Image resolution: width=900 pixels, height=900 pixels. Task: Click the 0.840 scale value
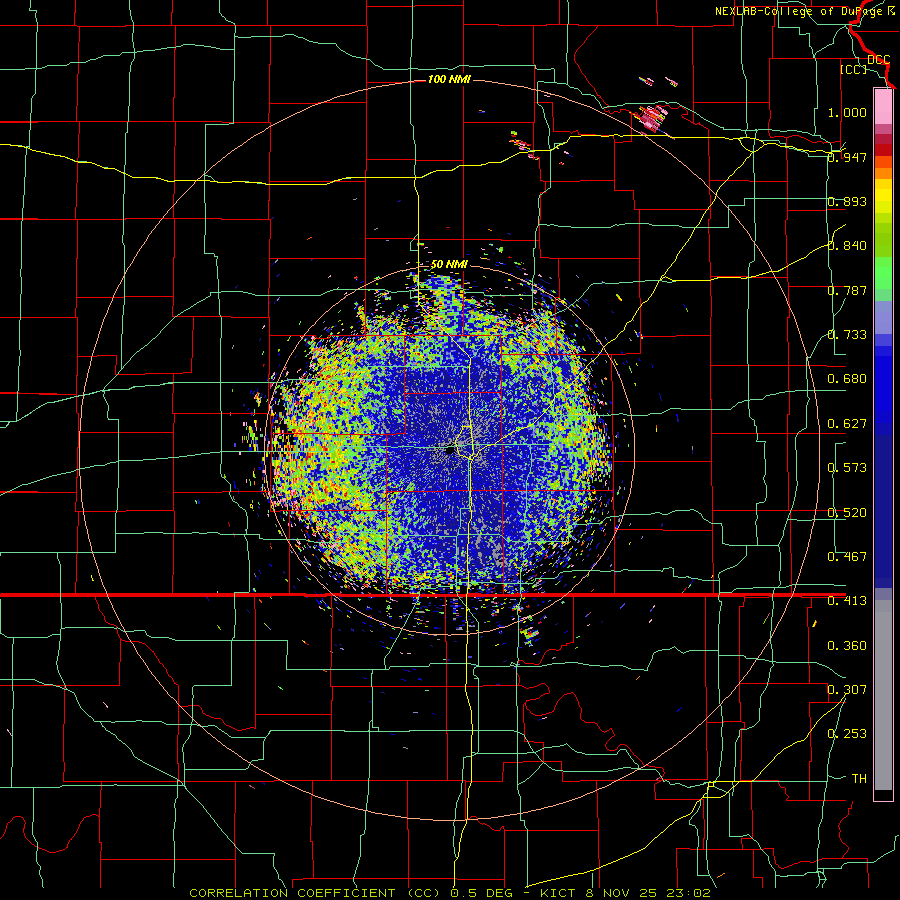point(847,246)
